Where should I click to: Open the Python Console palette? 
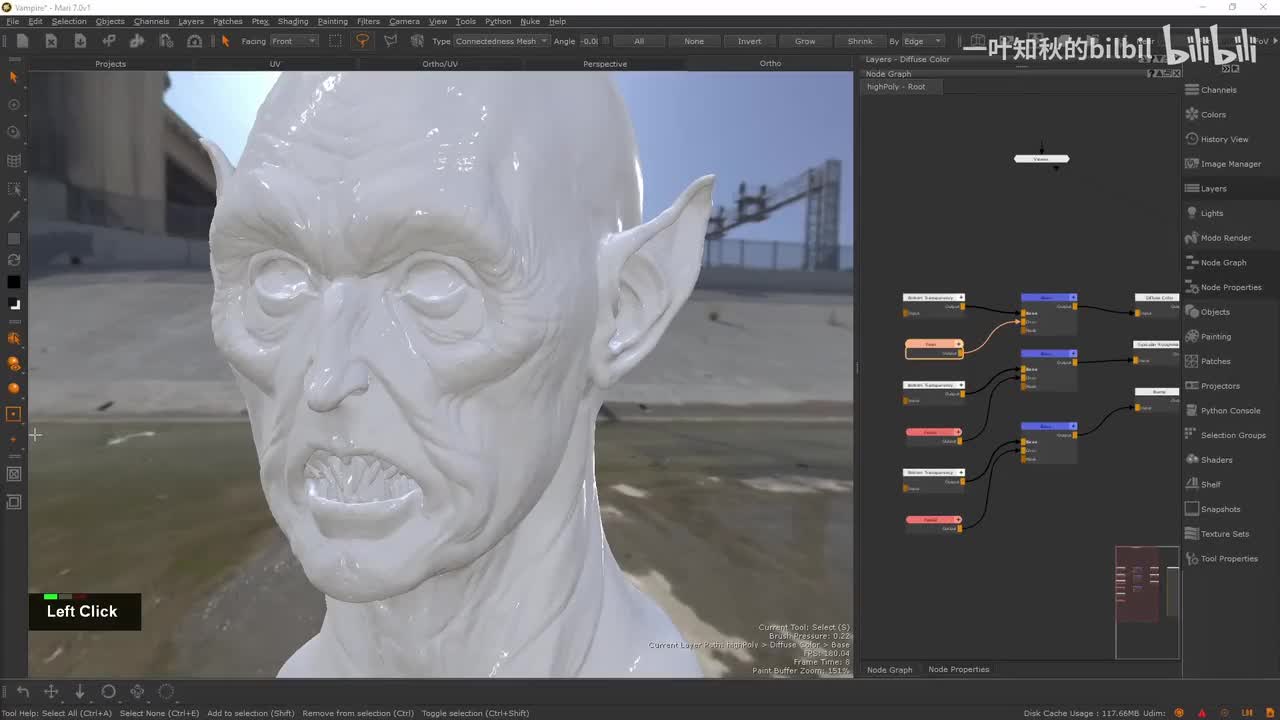click(x=1230, y=411)
